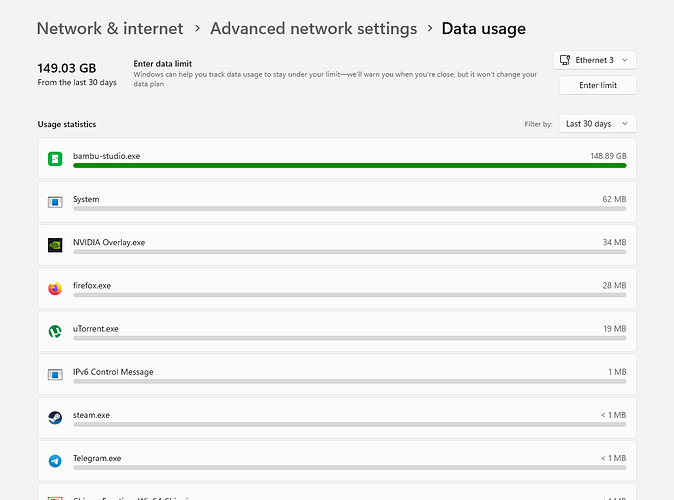Viewport: 674px width, 500px height.
Task: Click the bambu-studio.exe green app icon
Action: pos(55,159)
